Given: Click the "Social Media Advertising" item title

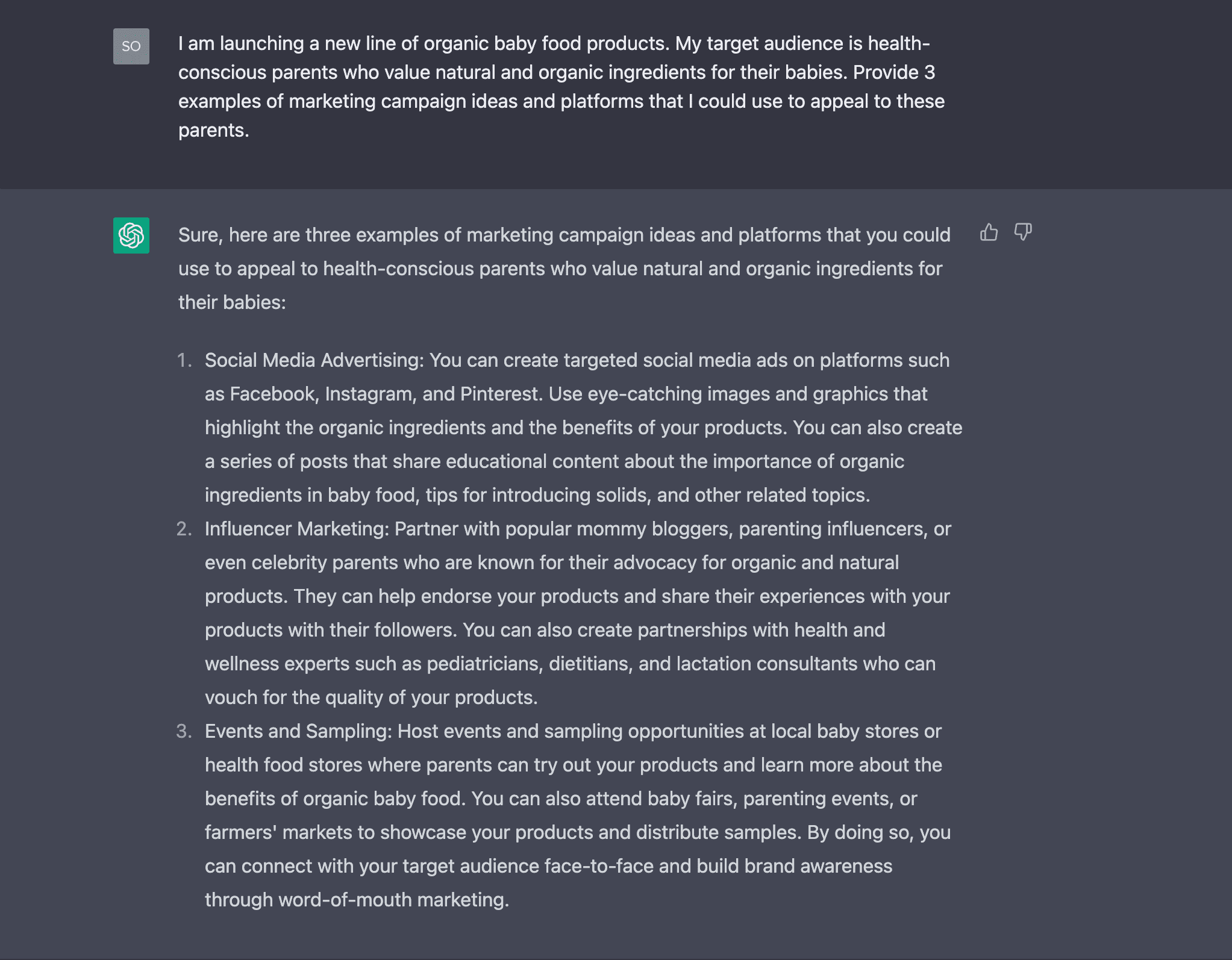Looking at the screenshot, I should pyautogui.click(x=314, y=360).
